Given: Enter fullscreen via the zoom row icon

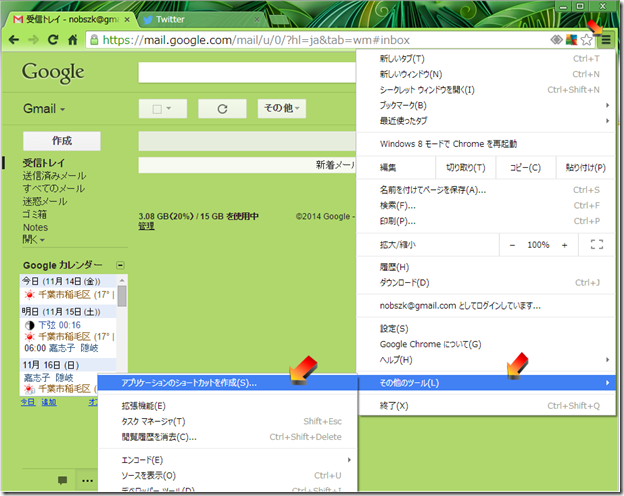Looking at the screenshot, I should 597,244.
